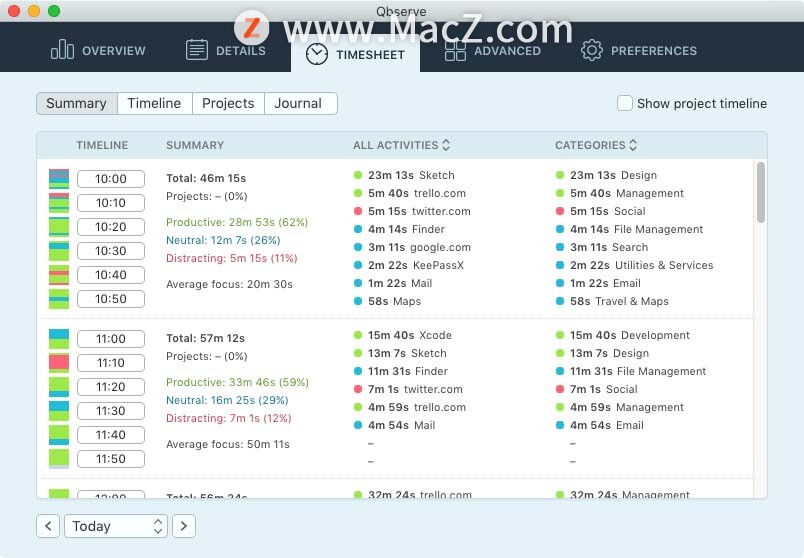The image size is (804, 558).
Task: Click the 58s Maps activity
Action: click(388, 301)
